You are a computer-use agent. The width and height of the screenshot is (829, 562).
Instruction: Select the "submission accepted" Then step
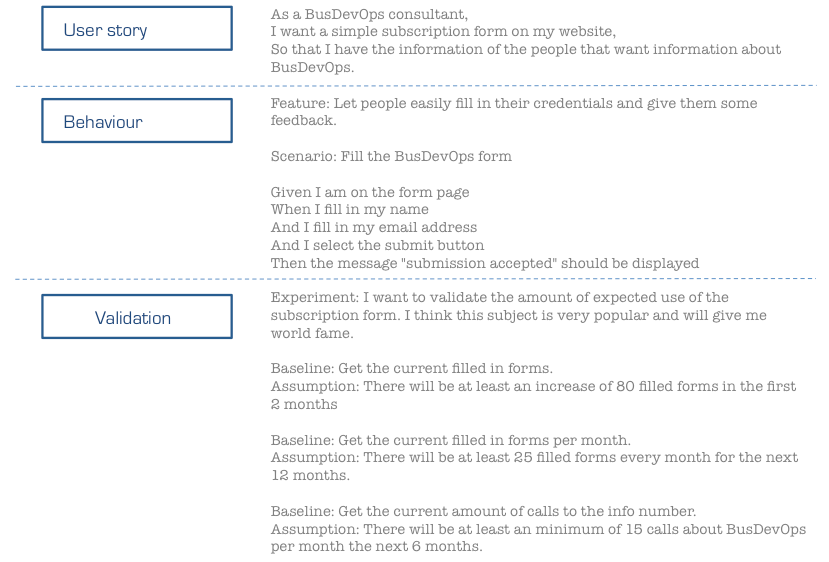(485, 263)
